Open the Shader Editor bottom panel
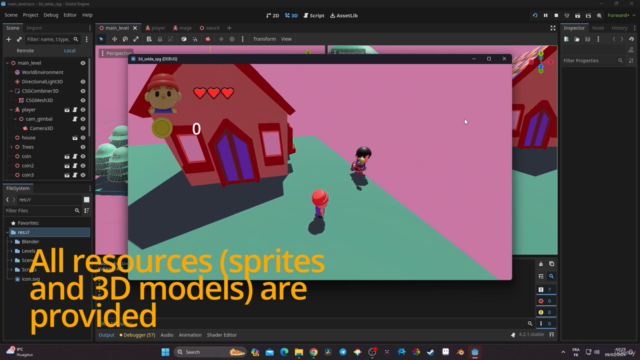The height and width of the screenshot is (360, 640). (222, 335)
